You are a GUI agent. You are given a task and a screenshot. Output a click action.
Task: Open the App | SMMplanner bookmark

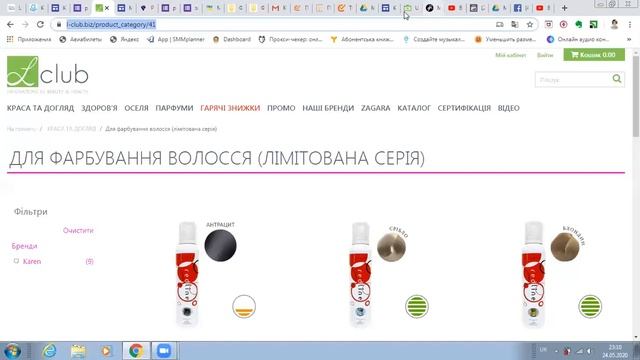(176, 39)
